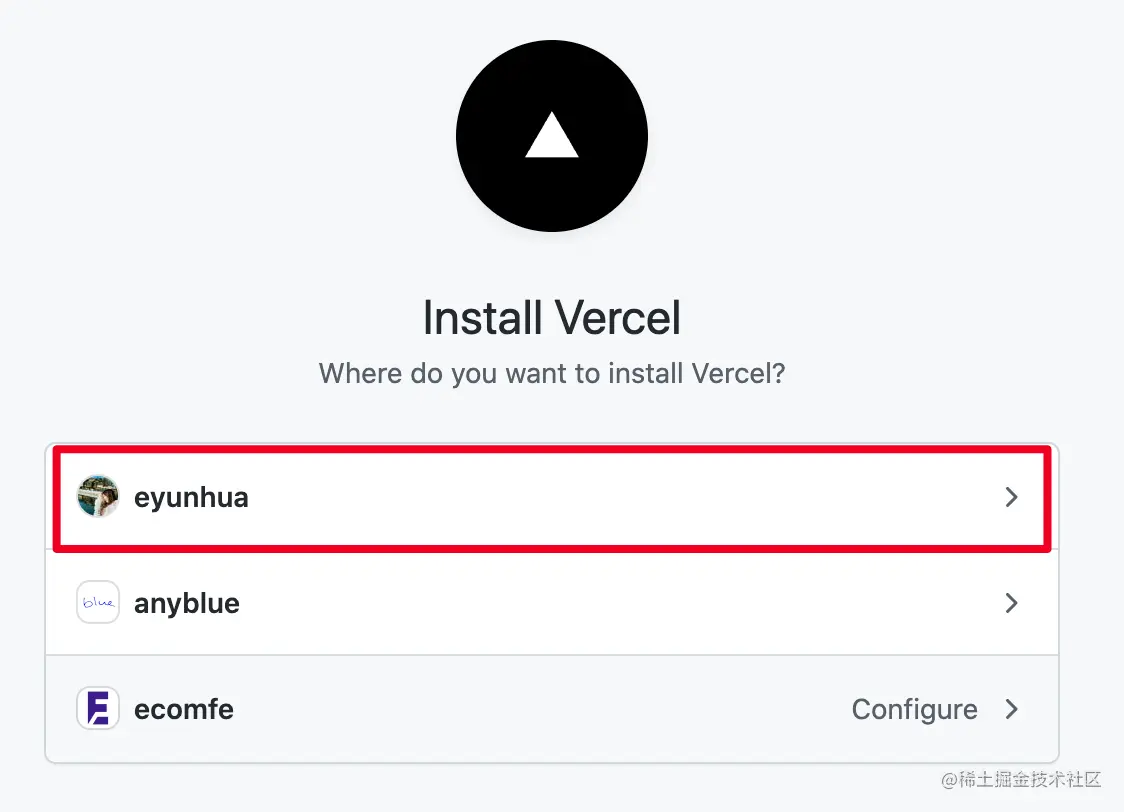Click the word Vercel in the page heading
Viewport: 1124px width, 812px height.
click(x=617, y=317)
